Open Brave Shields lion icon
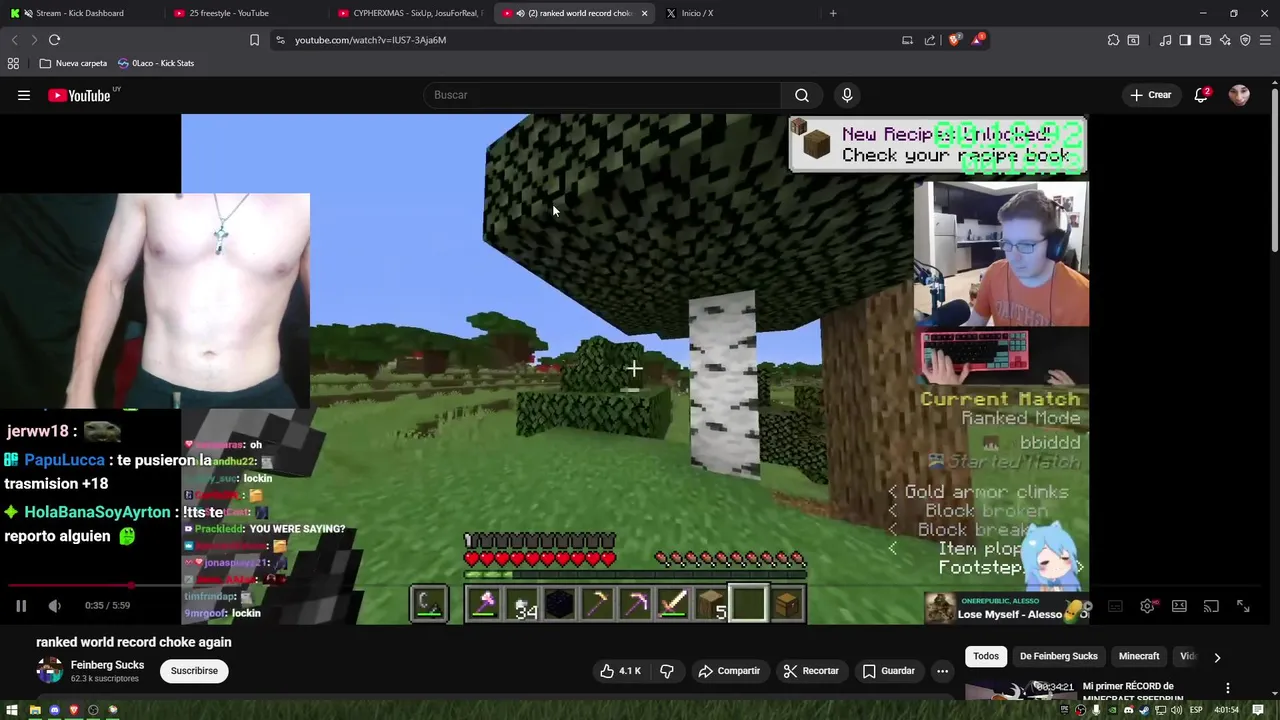The image size is (1280, 720). click(x=954, y=40)
